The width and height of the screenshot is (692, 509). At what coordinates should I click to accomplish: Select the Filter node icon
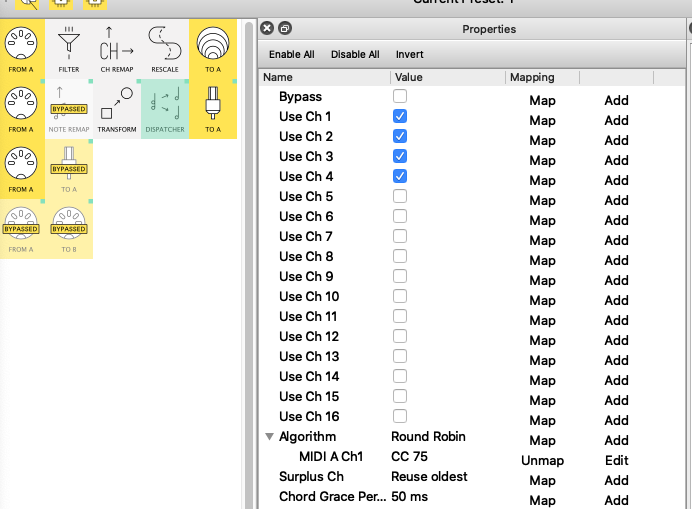69,47
